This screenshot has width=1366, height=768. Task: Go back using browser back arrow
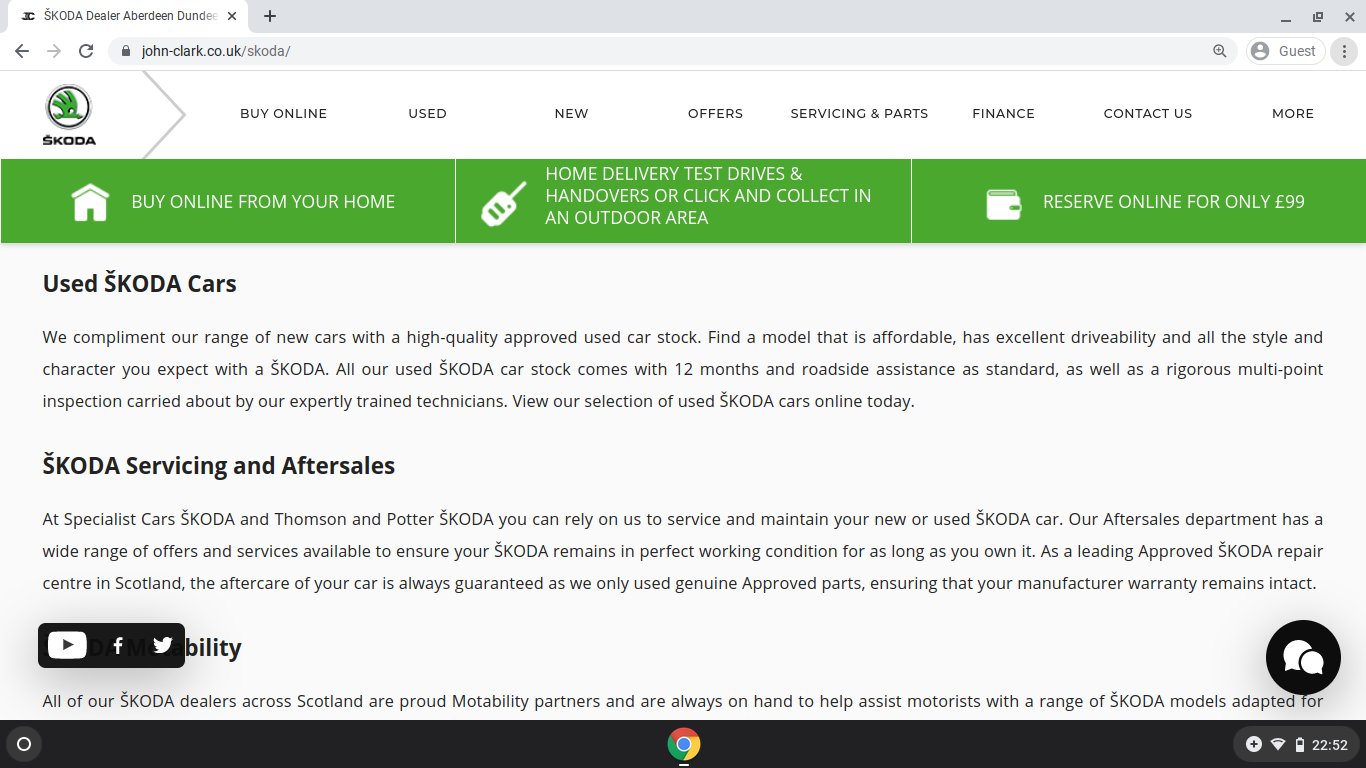click(22, 51)
